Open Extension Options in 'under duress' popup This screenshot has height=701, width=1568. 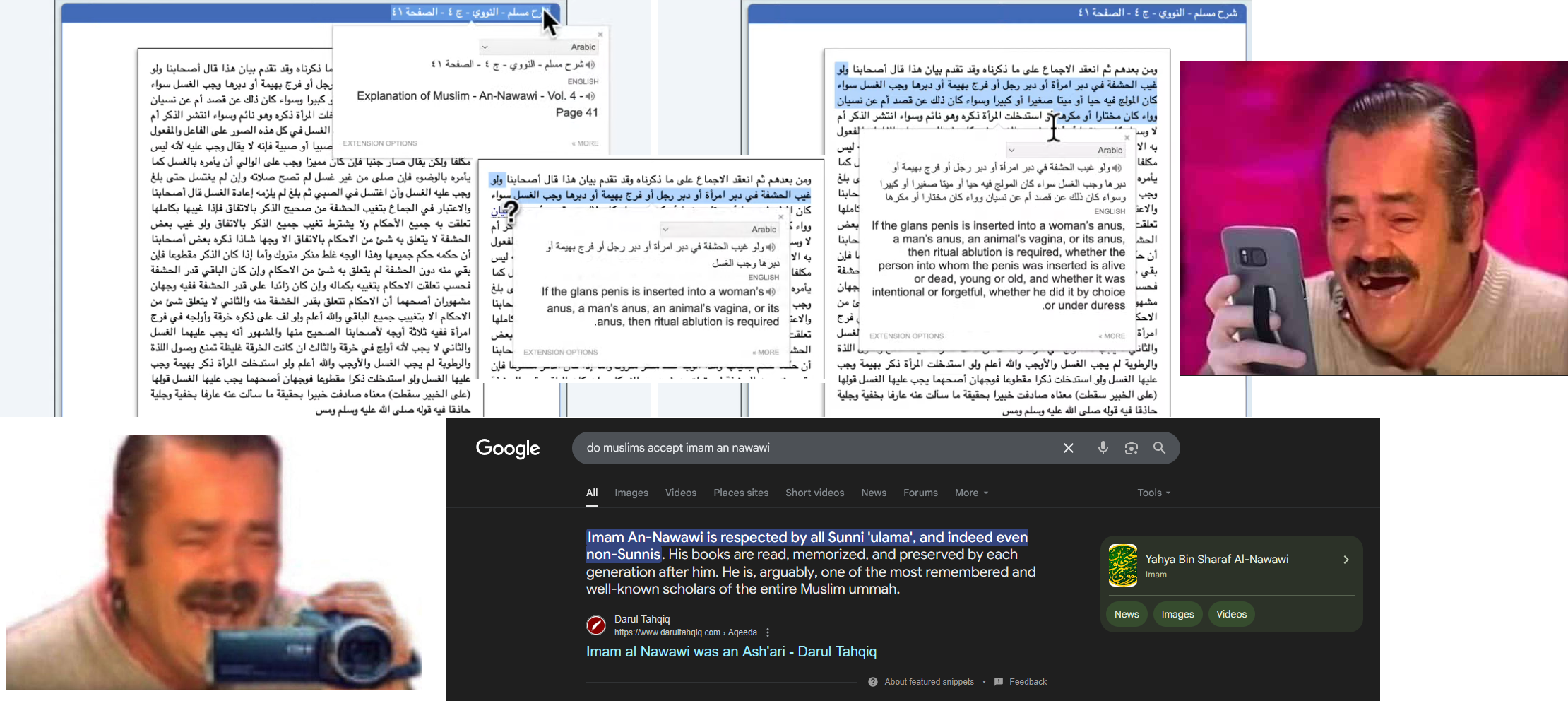907,336
